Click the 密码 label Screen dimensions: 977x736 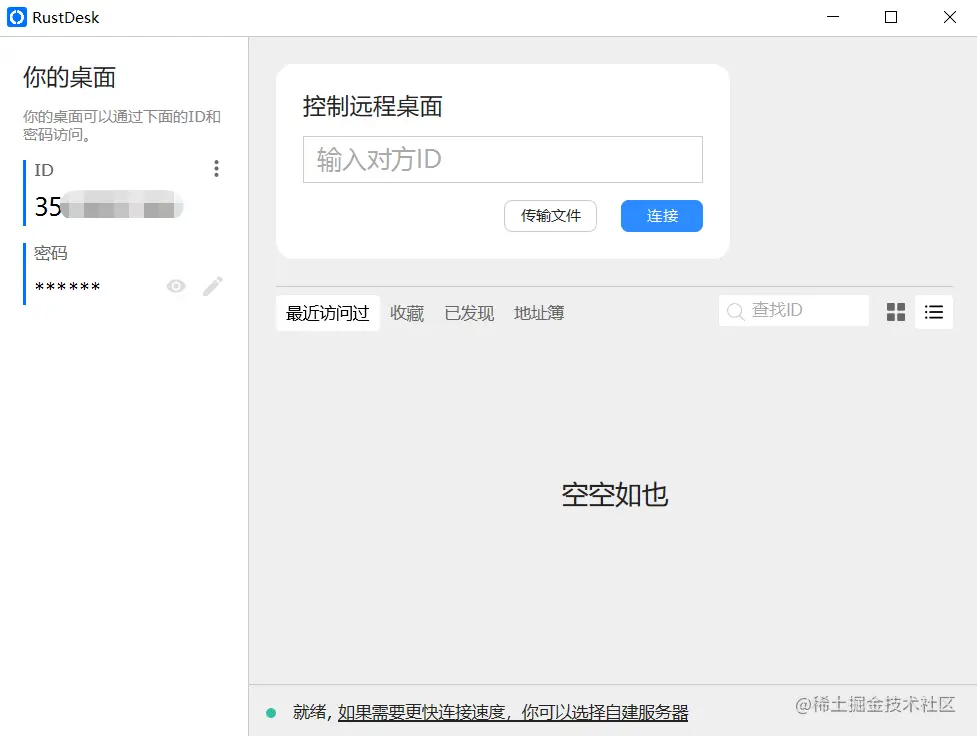point(50,253)
